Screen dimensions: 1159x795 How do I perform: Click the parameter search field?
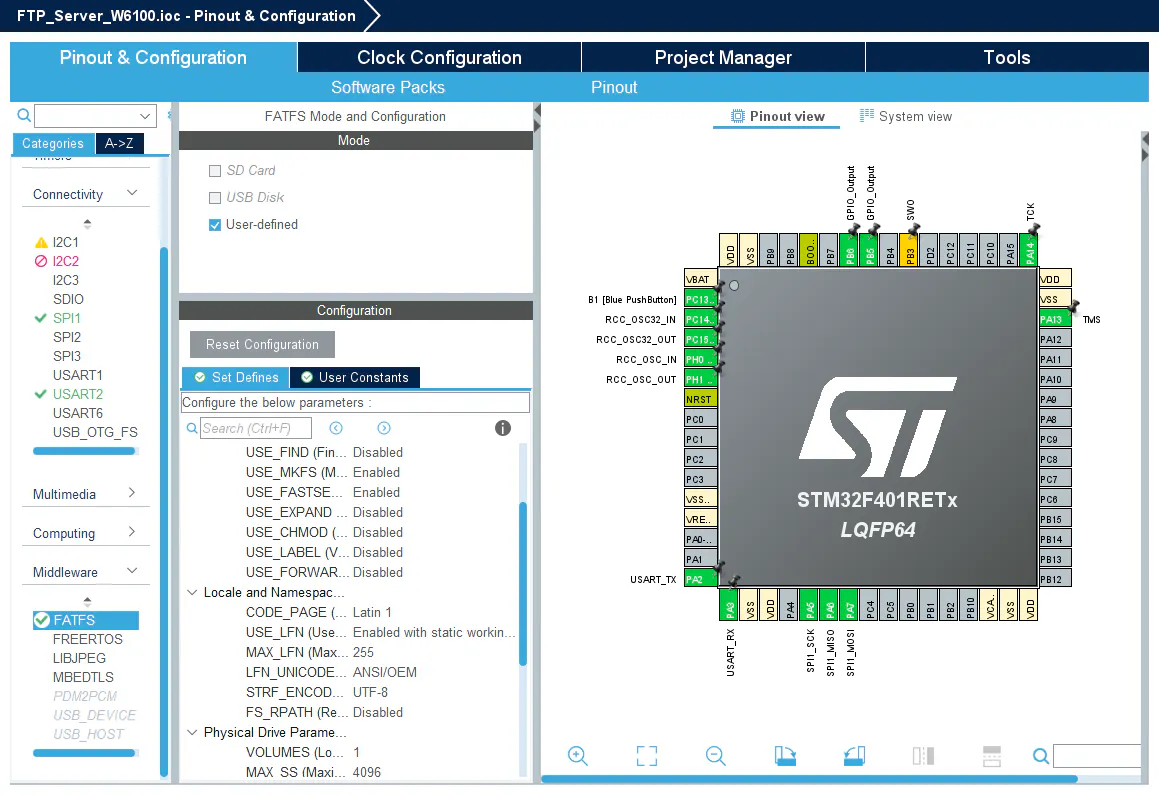pyautogui.click(x=256, y=428)
